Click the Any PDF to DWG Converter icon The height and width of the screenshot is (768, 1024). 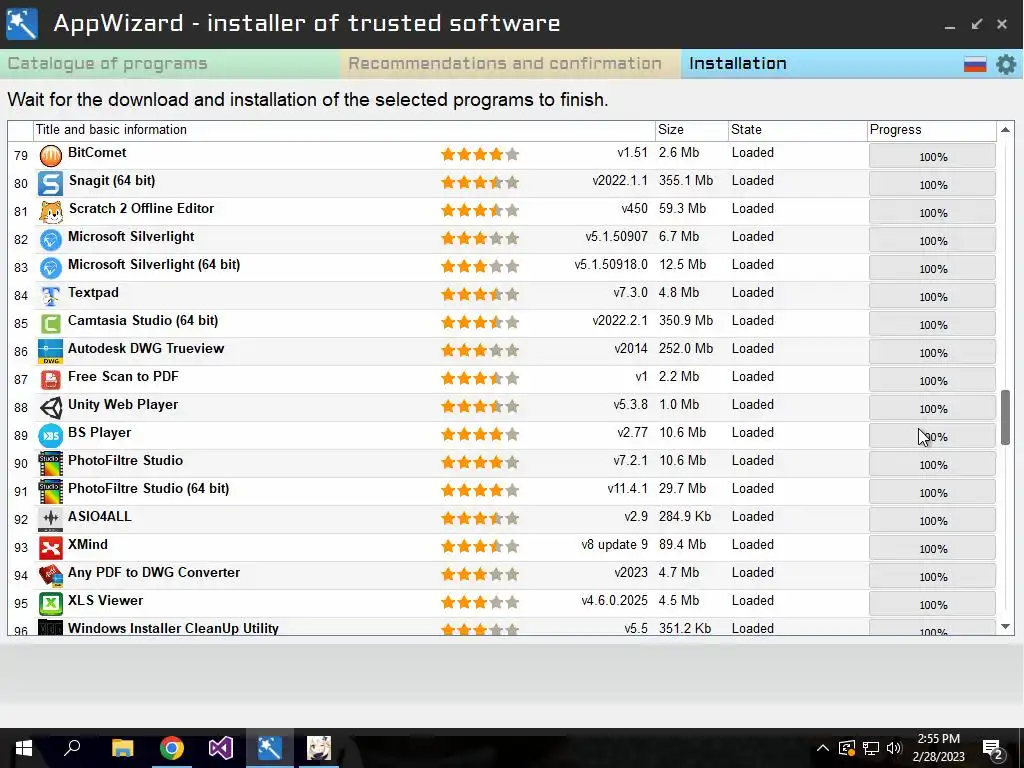(x=50, y=575)
